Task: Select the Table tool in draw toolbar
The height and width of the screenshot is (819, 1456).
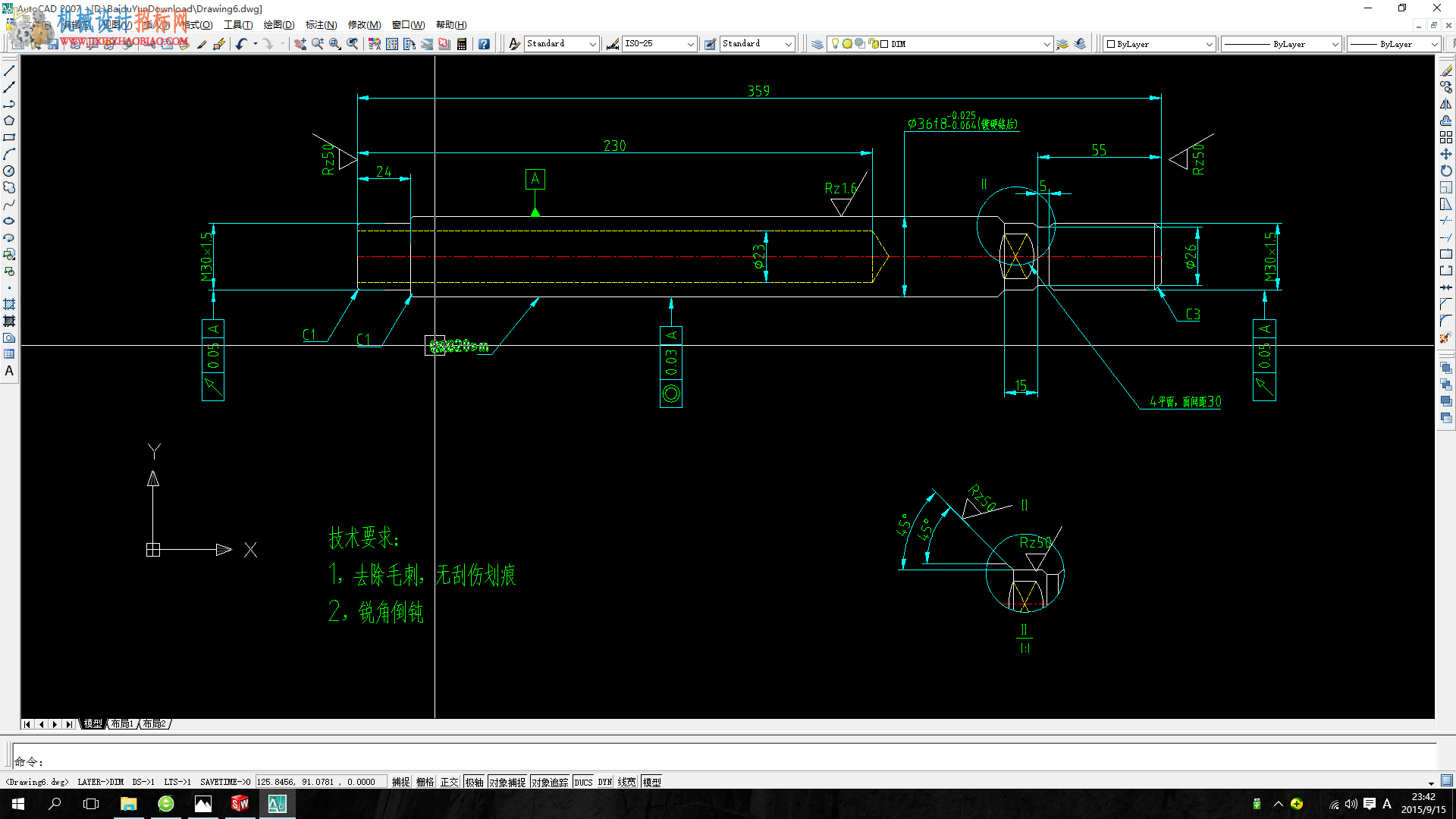Action: 9,354
